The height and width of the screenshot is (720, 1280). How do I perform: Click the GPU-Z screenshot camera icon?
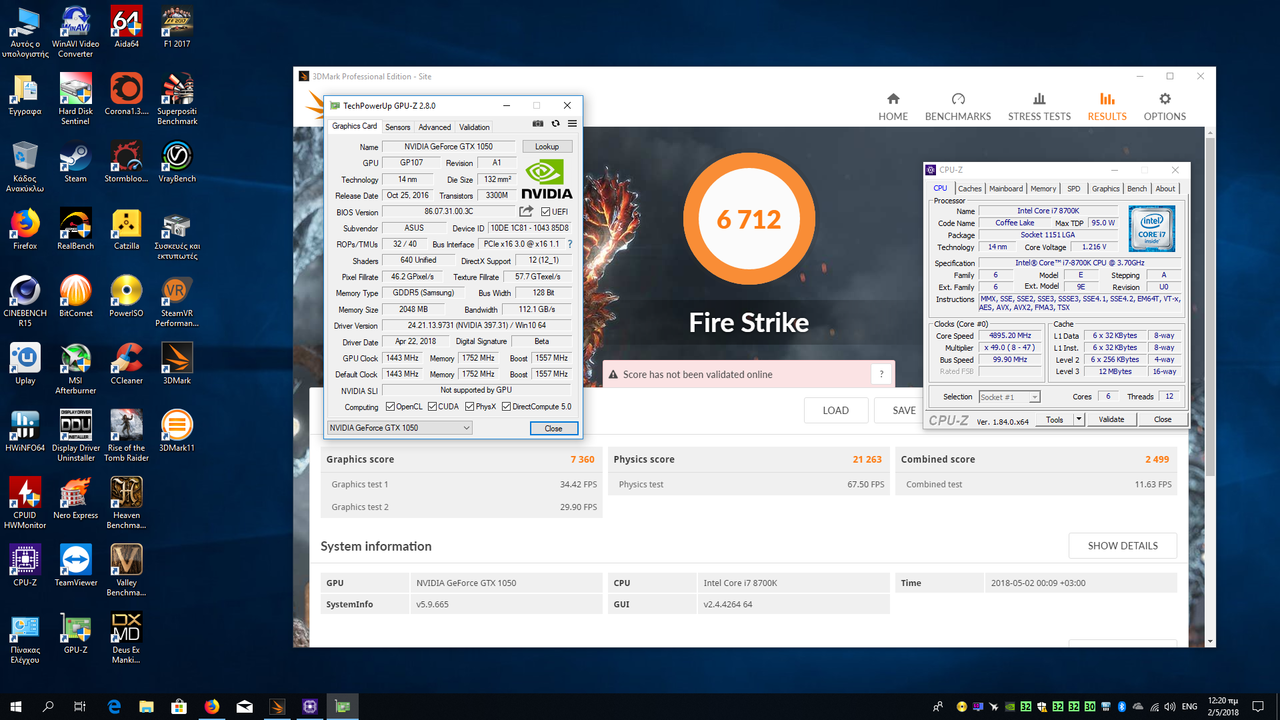538,124
